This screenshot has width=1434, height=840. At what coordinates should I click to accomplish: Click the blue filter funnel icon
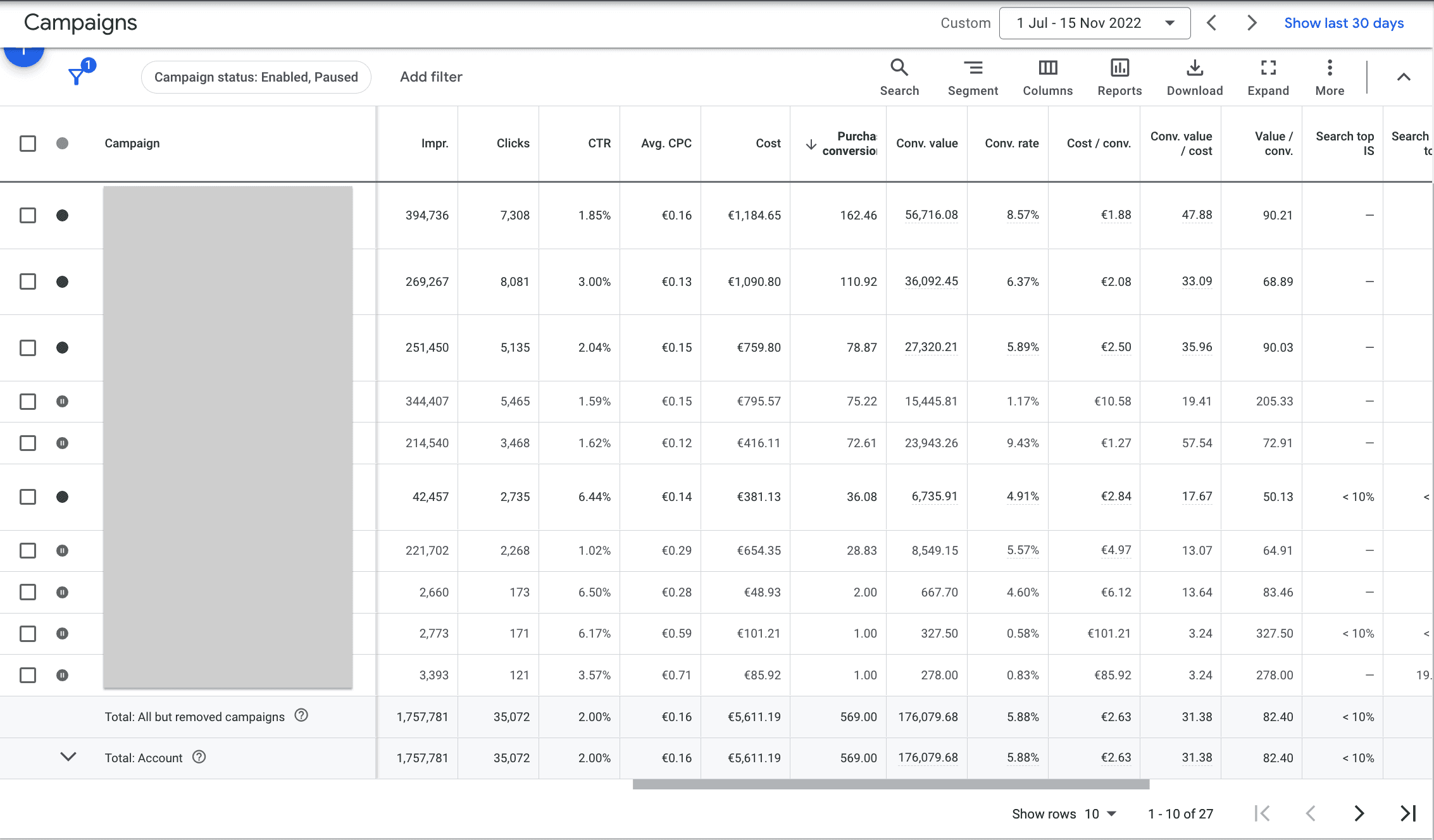click(x=77, y=77)
